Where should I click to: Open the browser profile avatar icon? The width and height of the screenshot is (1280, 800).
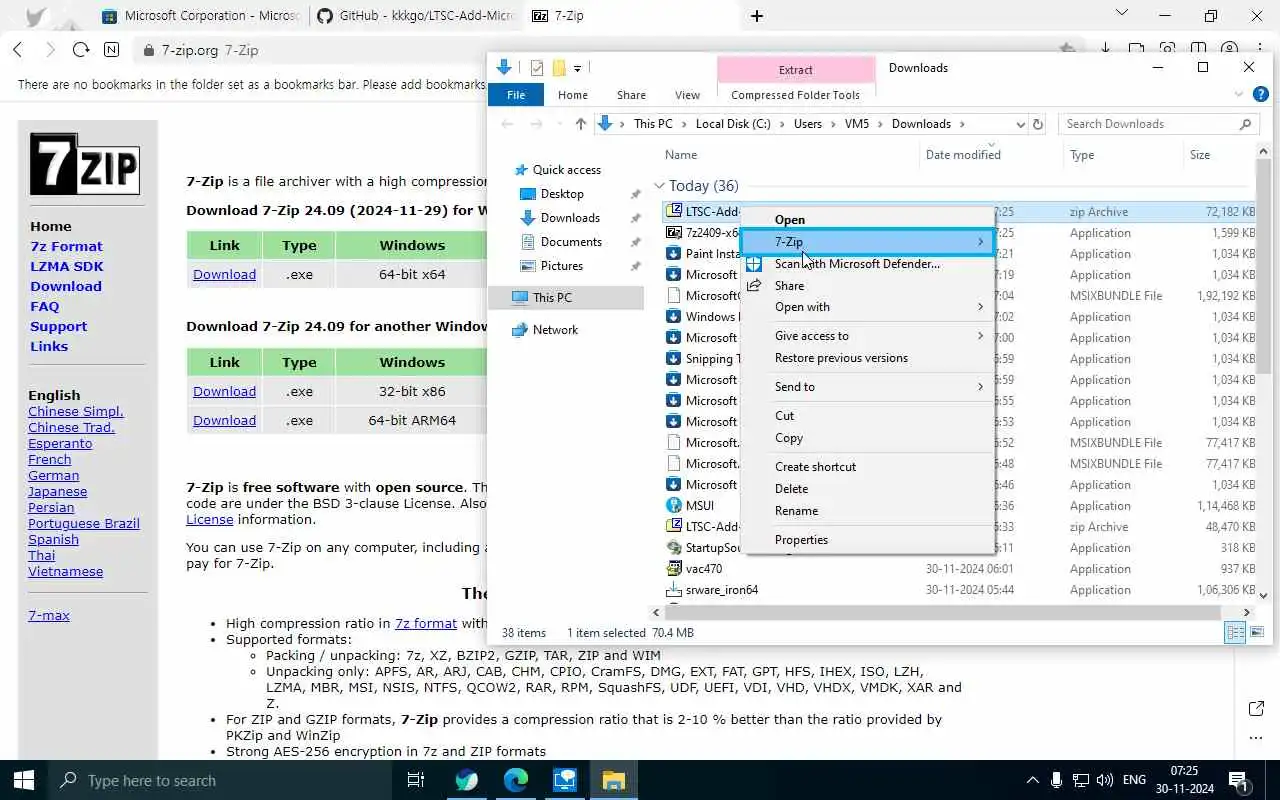1229,49
